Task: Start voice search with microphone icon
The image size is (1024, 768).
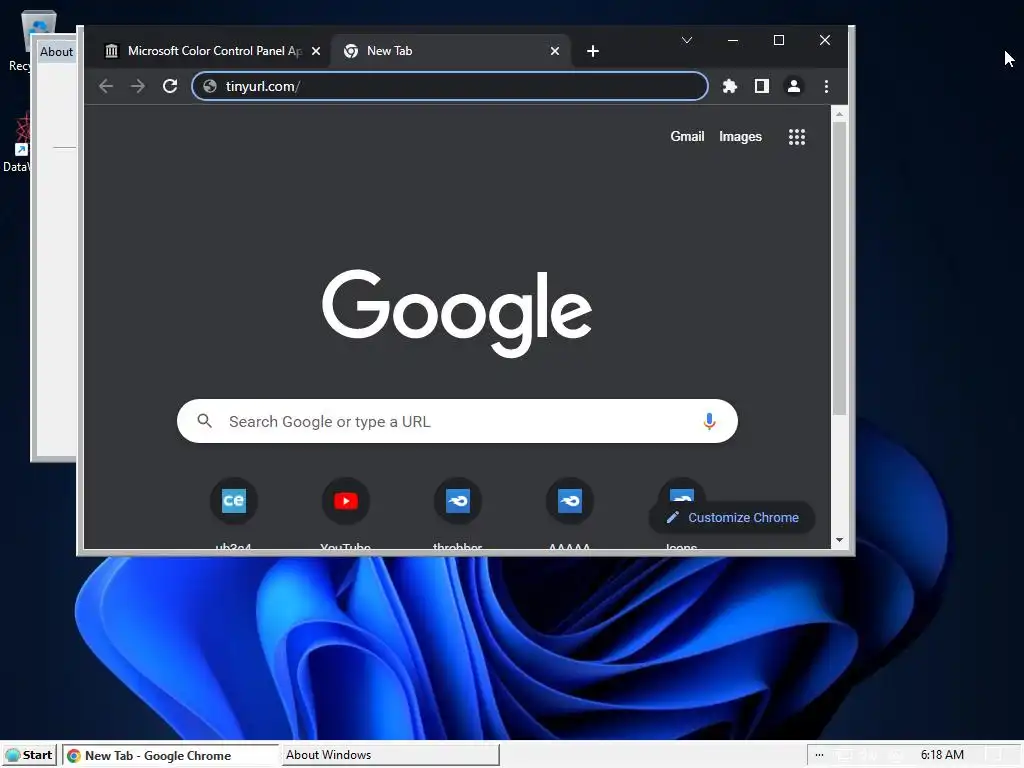Action: (x=709, y=421)
